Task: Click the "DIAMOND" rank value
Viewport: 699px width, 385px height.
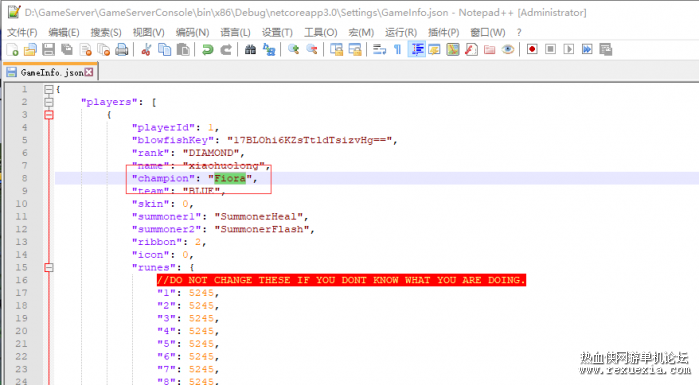Action: 211,153
